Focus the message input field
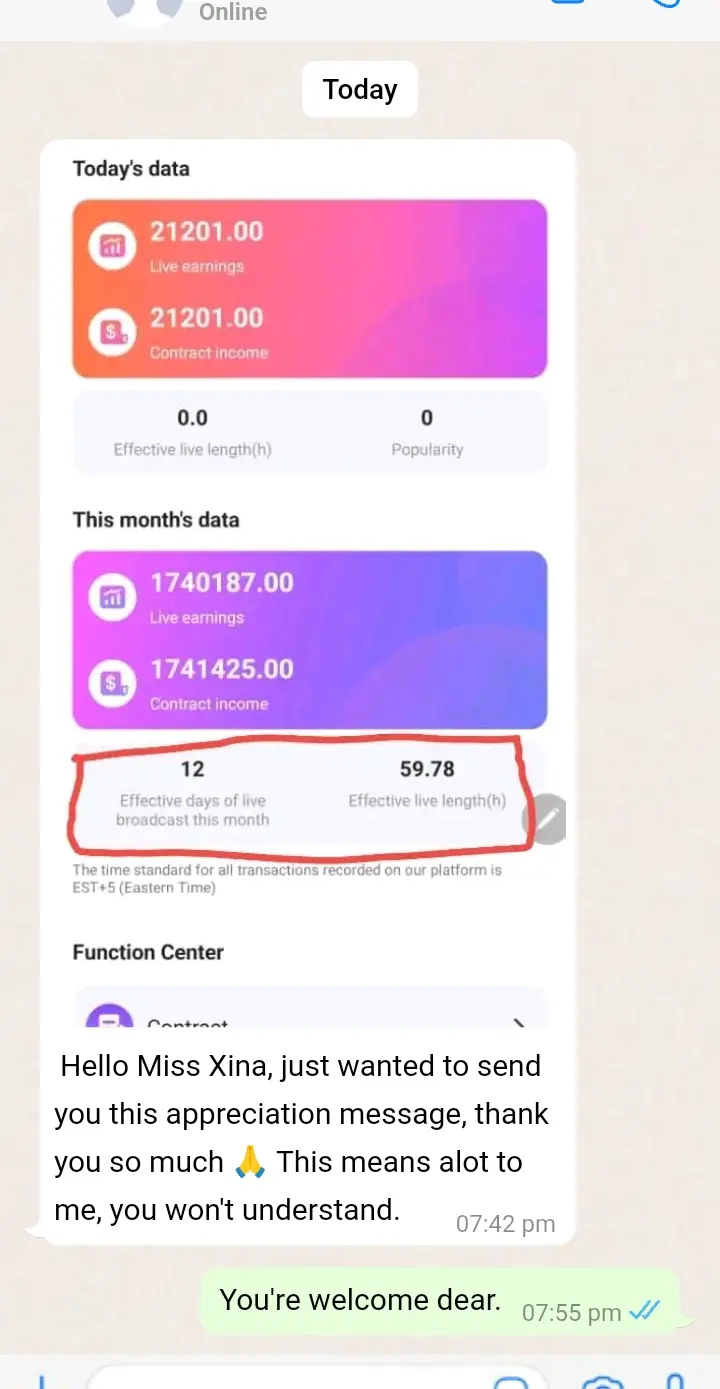The image size is (720, 1389). click(290, 1380)
